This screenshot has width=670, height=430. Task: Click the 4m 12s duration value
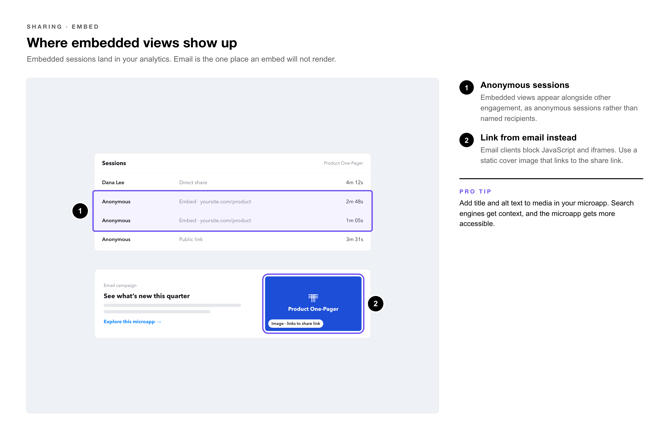point(354,183)
